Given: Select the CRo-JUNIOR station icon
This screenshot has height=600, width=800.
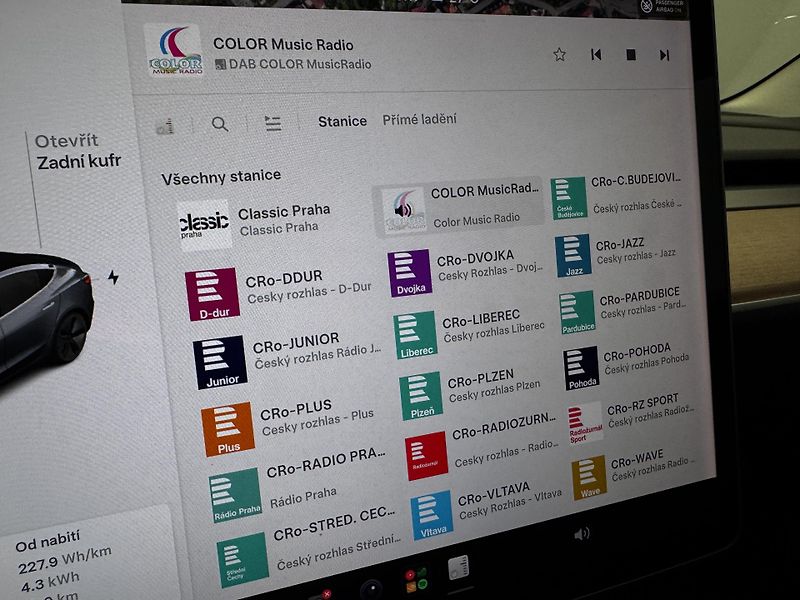Looking at the screenshot, I should [x=220, y=363].
